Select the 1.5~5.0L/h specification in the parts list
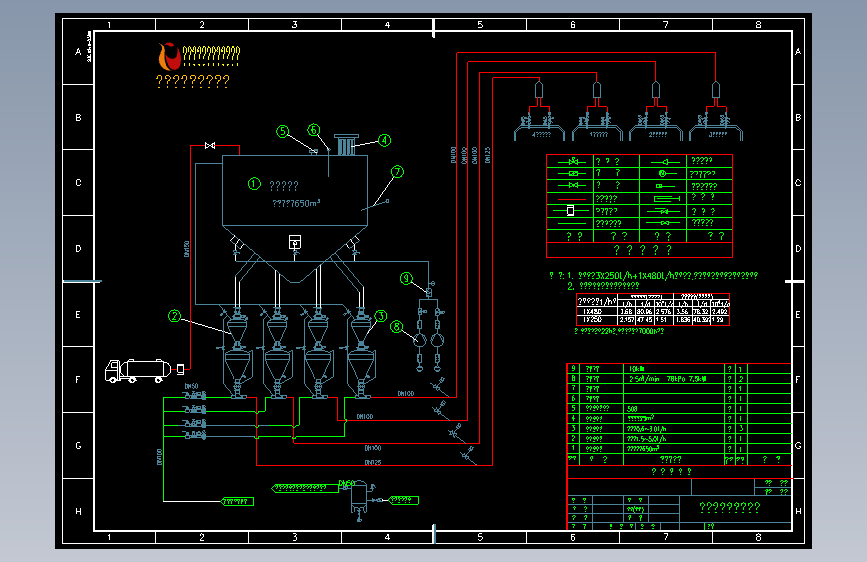 646,439
